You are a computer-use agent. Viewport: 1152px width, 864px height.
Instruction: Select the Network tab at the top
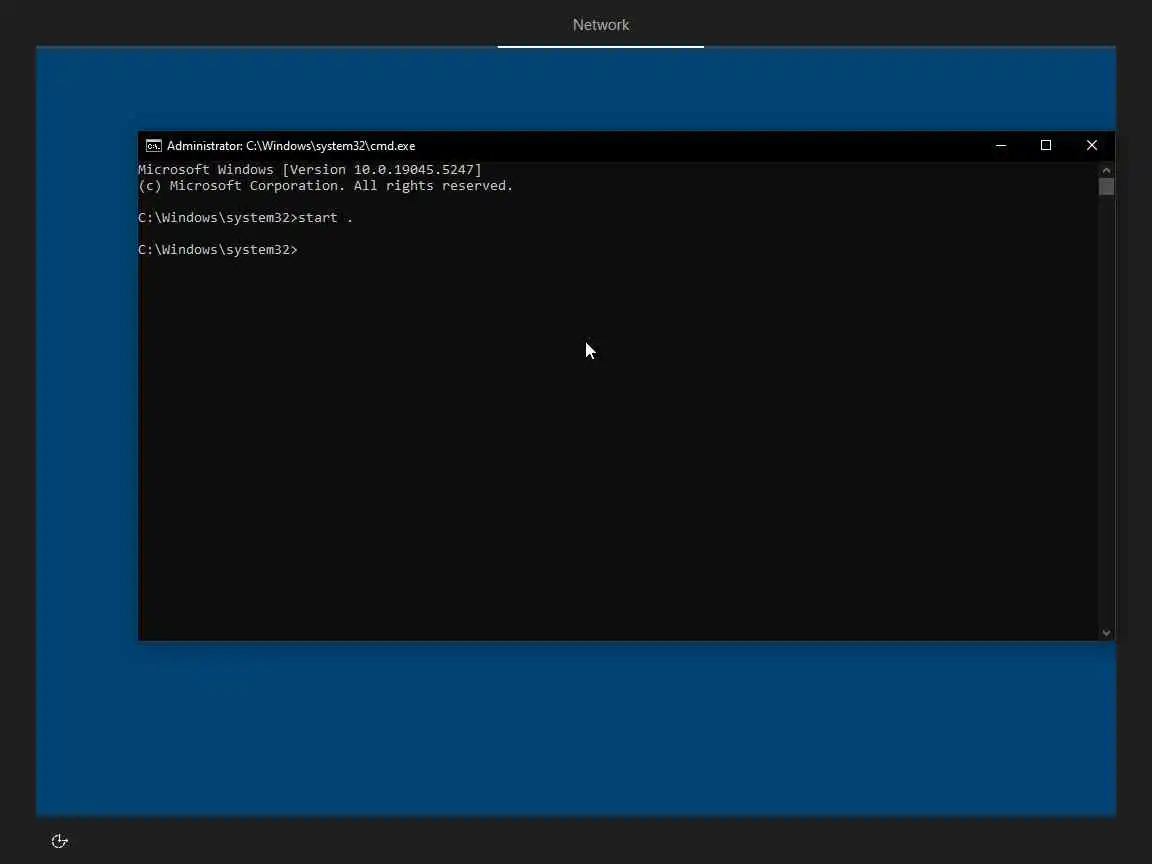(600, 25)
